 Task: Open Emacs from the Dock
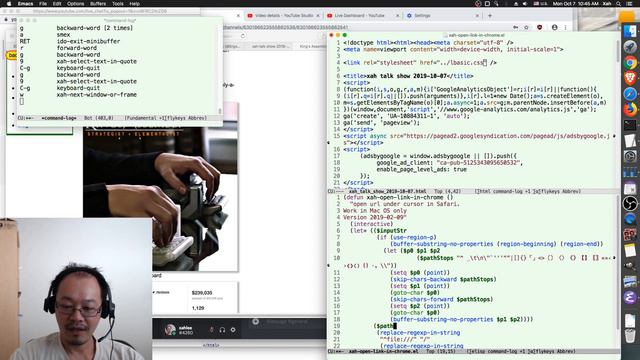coord(630,298)
